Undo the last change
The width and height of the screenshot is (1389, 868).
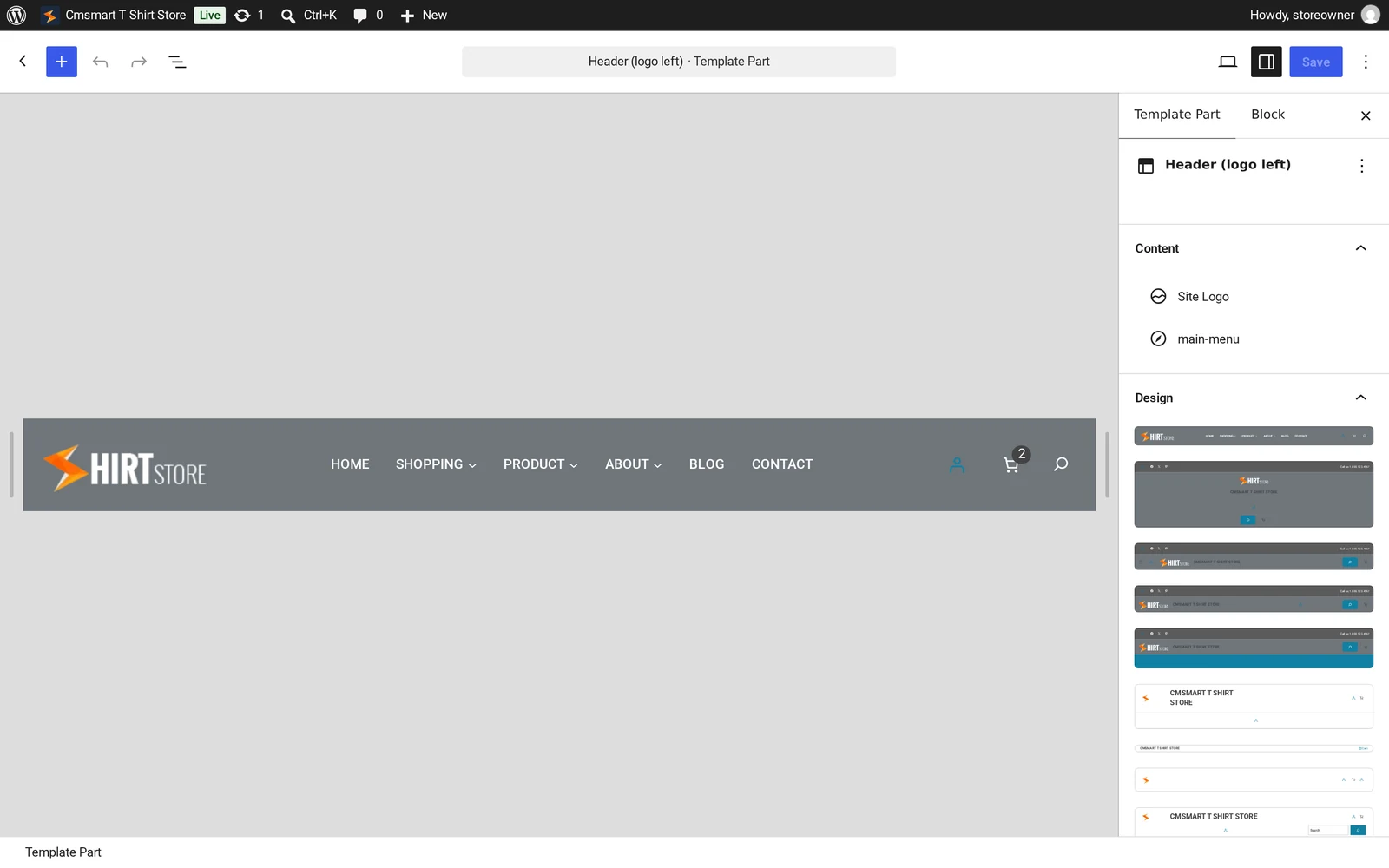[x=101, y=62]
